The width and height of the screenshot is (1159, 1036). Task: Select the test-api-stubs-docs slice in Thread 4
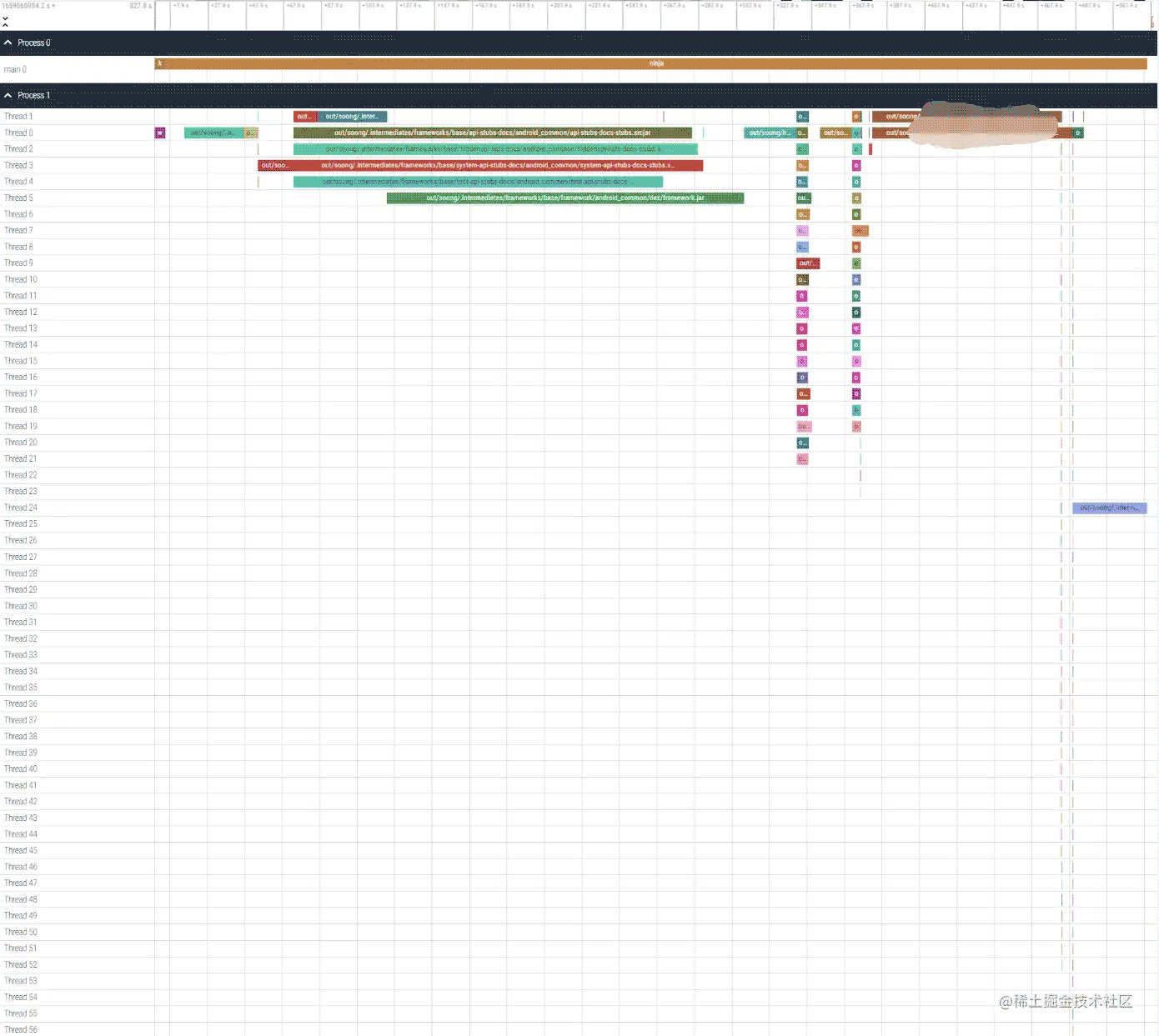point(478,182)
